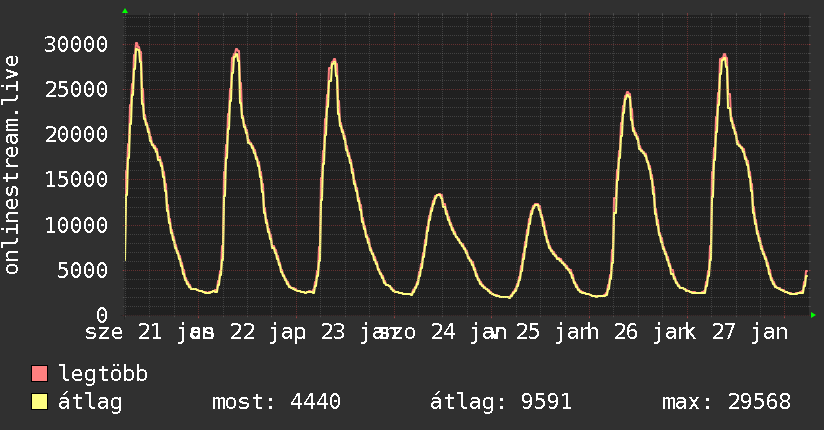Click the 20000 y-axis label
The image size is (824, 430).
76,135
